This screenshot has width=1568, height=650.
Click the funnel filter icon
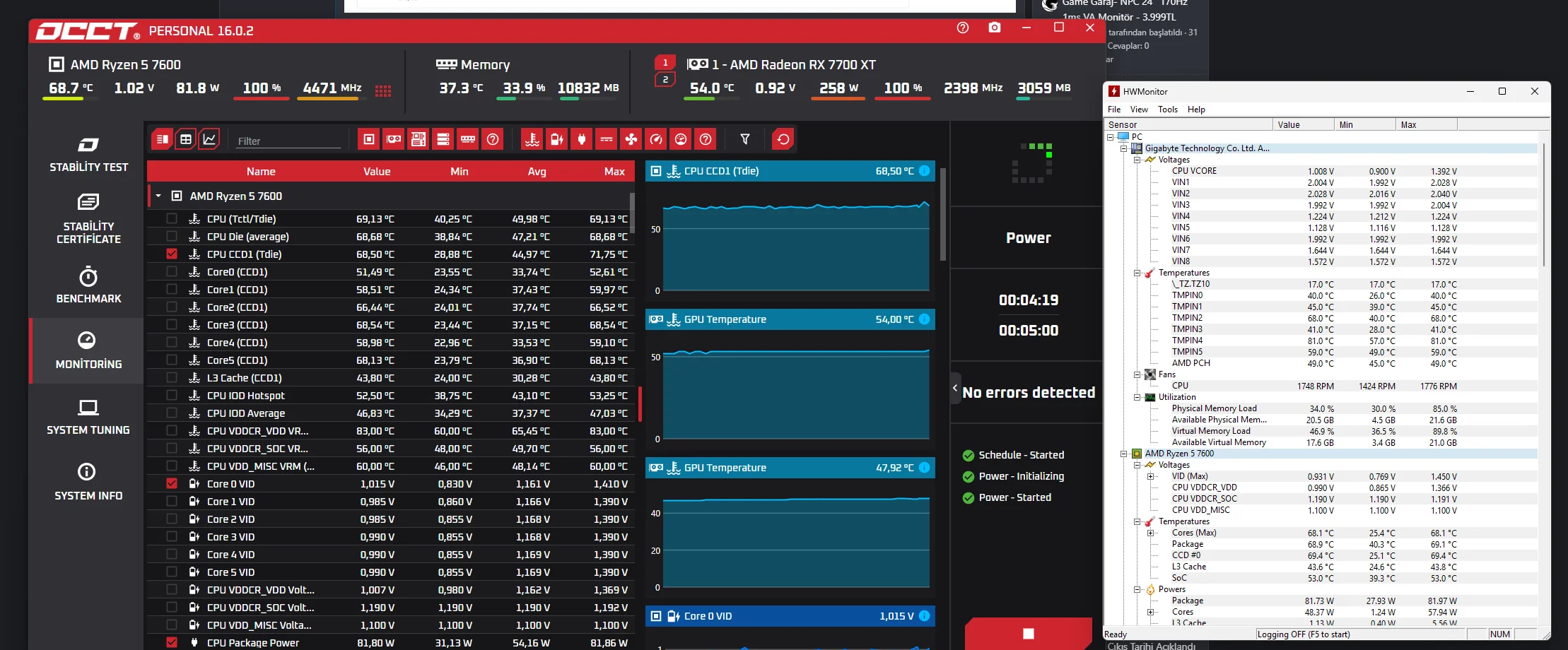(x=745, y=139)
